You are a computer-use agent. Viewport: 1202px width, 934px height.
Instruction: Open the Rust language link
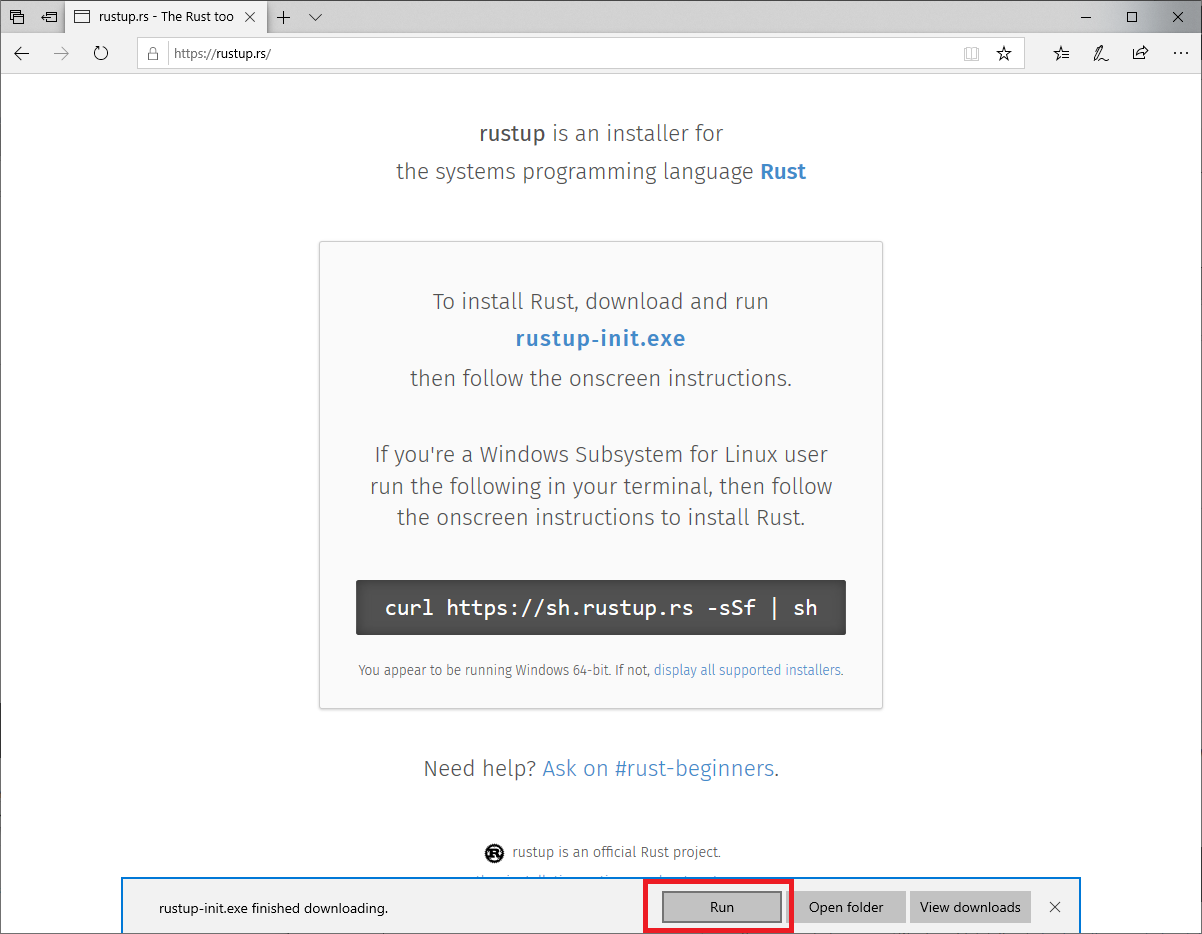783,171
